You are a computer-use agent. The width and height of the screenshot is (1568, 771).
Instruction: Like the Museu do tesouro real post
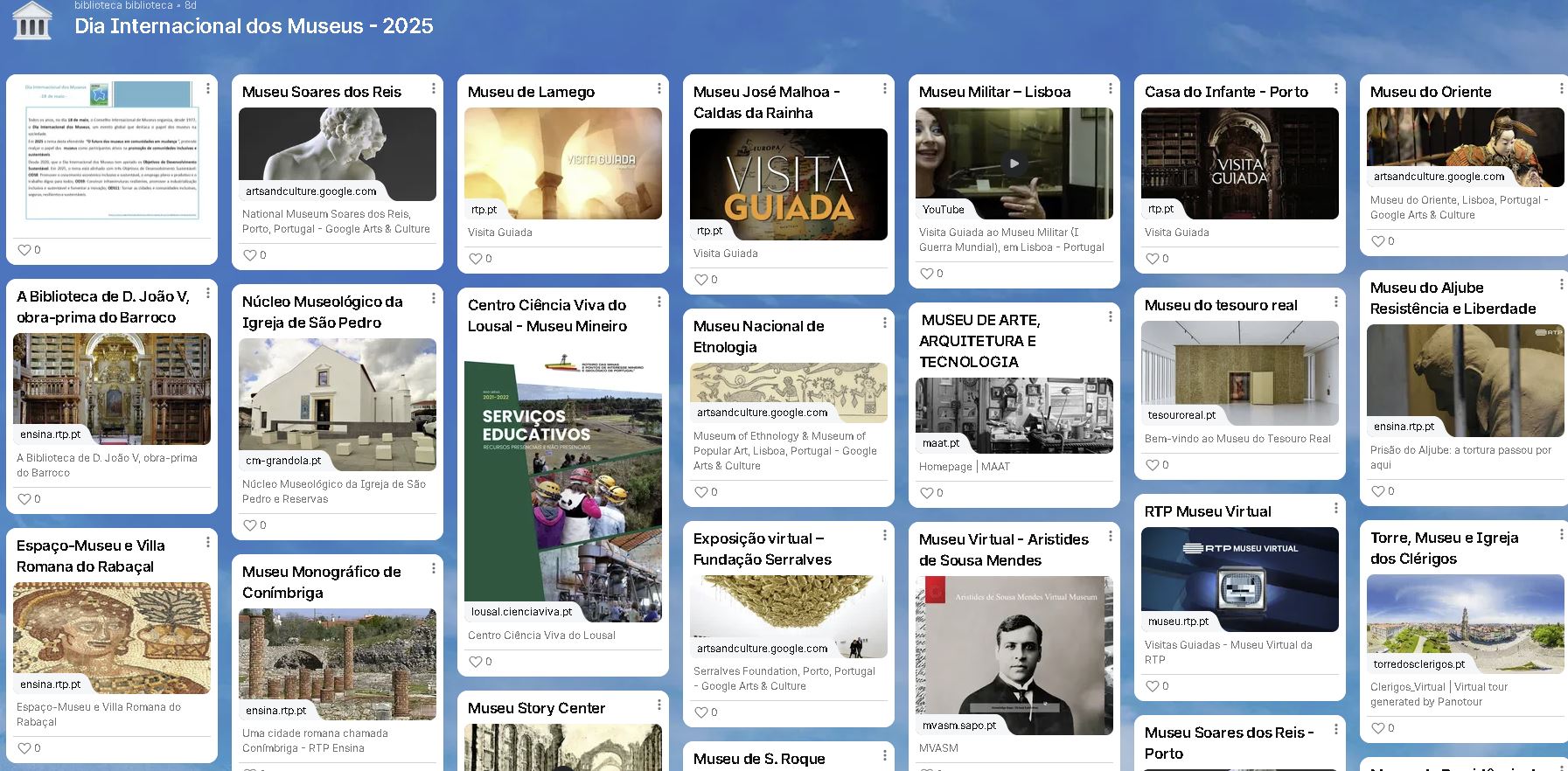pos(1153,465)
